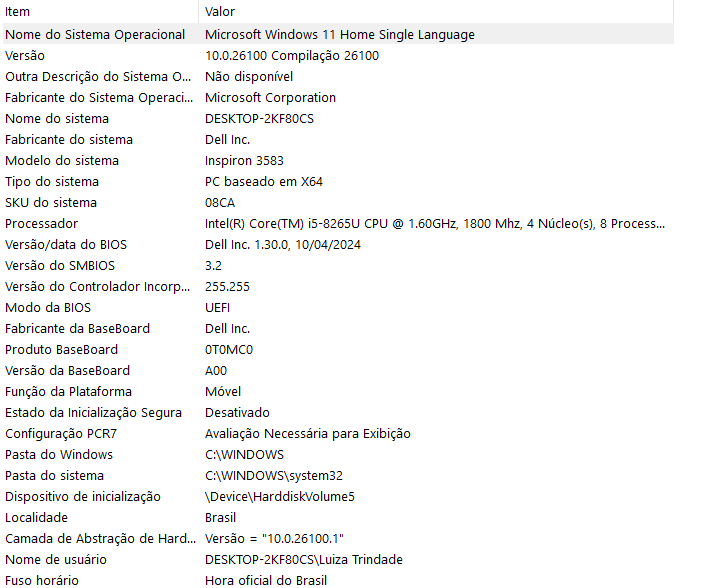Select the value 'Versão = "10.0.26100.1"'
The width and height of the screenshot is (711, 588).
[x=274, y=539]
